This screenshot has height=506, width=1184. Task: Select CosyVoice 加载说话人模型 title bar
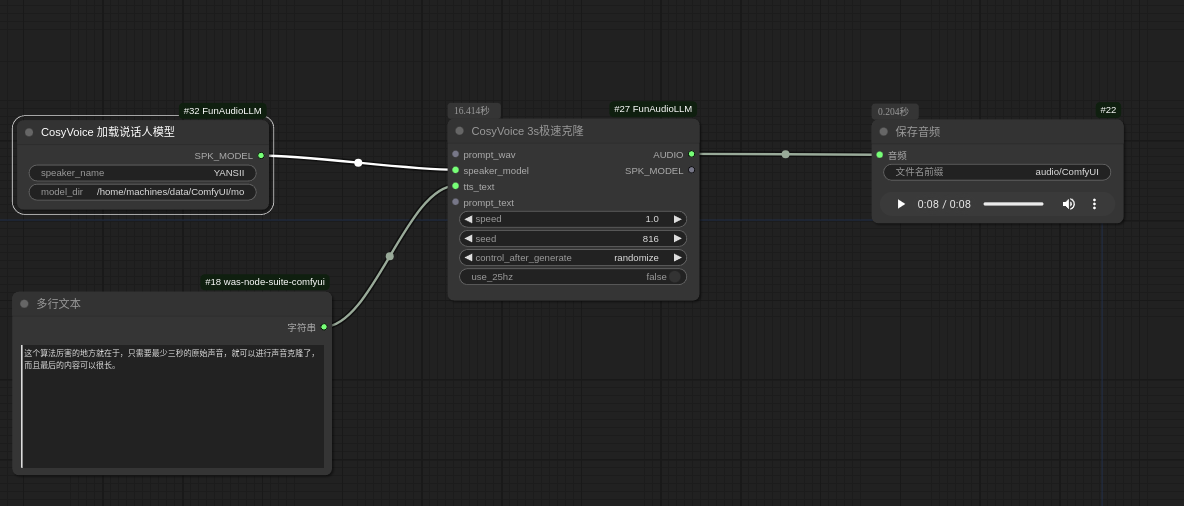pyautogui.click(x=143, y=132)
